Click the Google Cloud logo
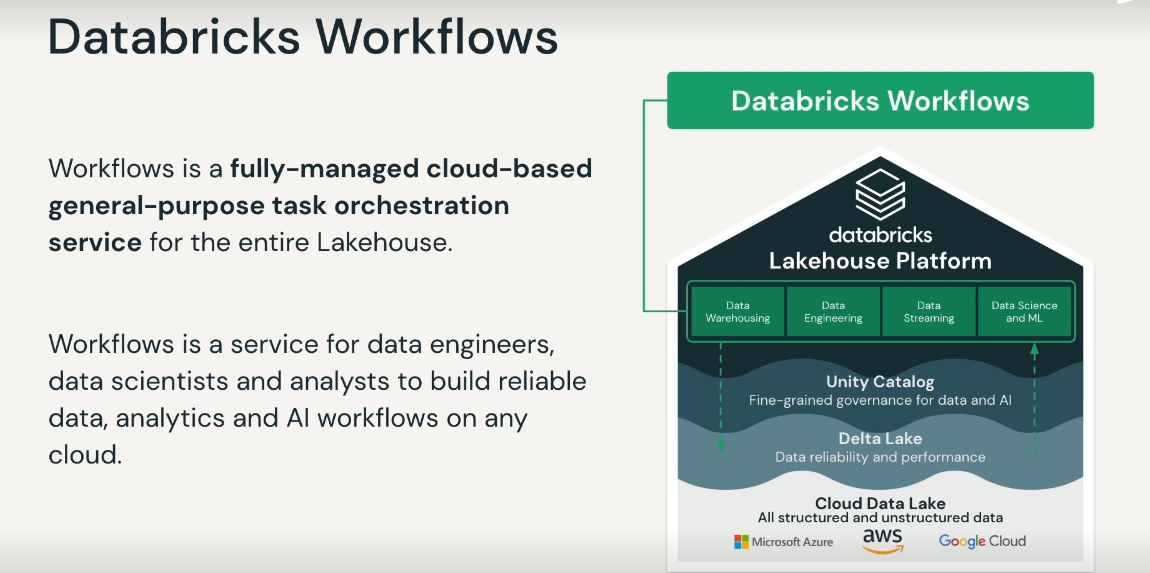Image resolution: width=1150 pixels, height=573 pixels. click(x=982, y=541)
